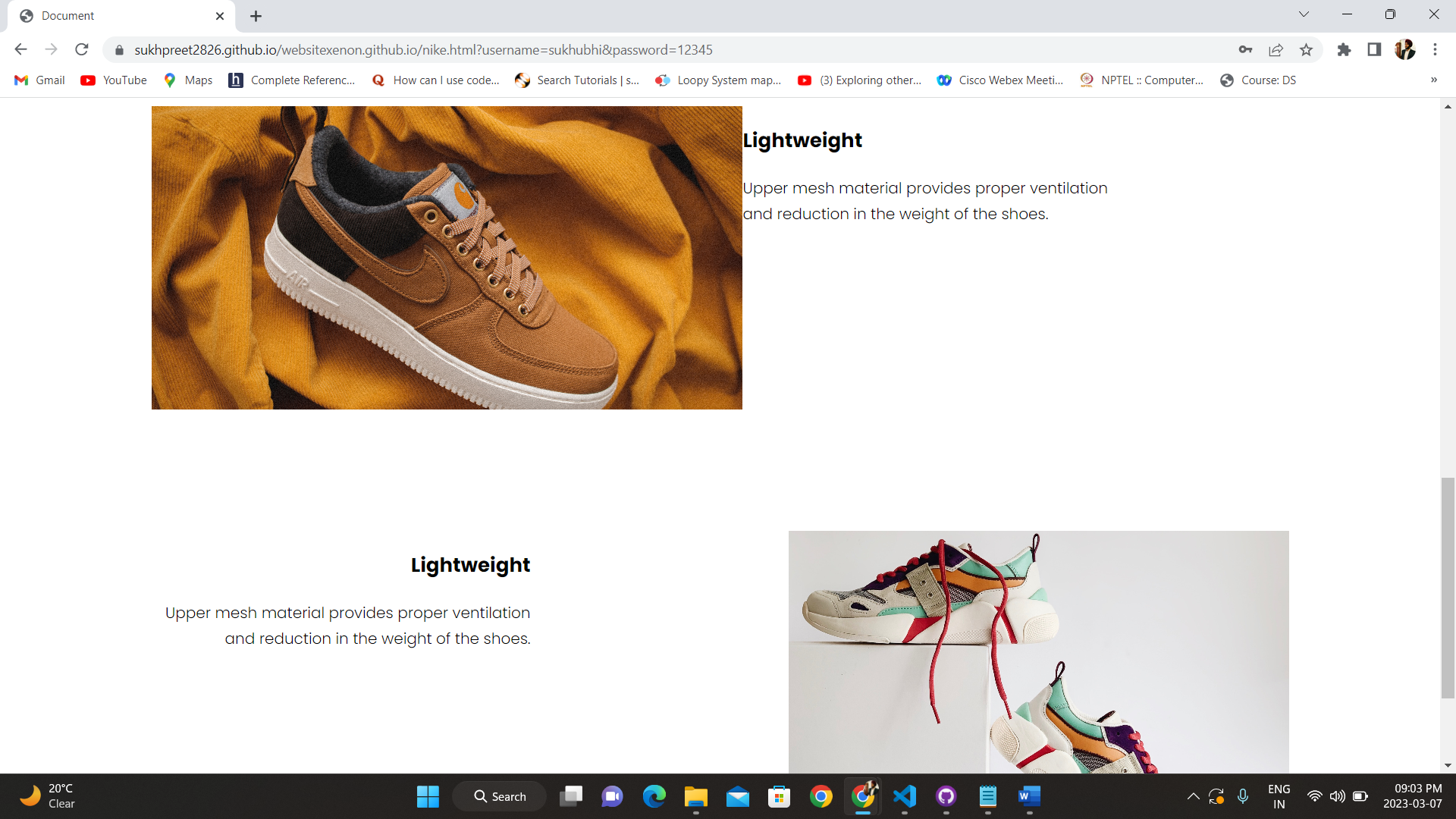Open Chrome three-dot menu
This screenshot has height=819, width=1456.
(x=1435, y=50)
